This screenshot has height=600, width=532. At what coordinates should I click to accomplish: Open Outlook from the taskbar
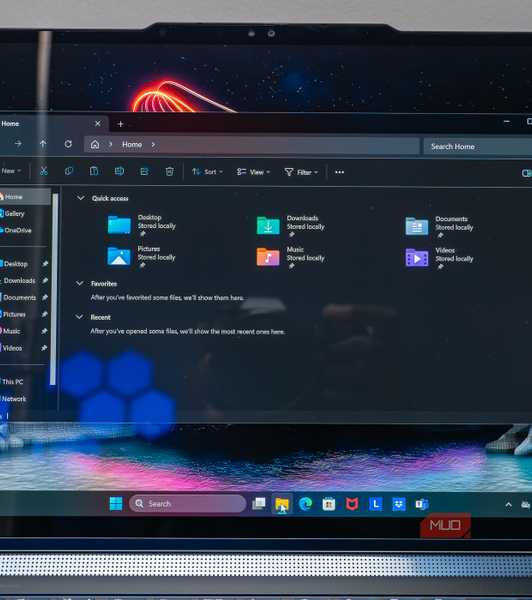pyautogui.click(x=422, y=504)
